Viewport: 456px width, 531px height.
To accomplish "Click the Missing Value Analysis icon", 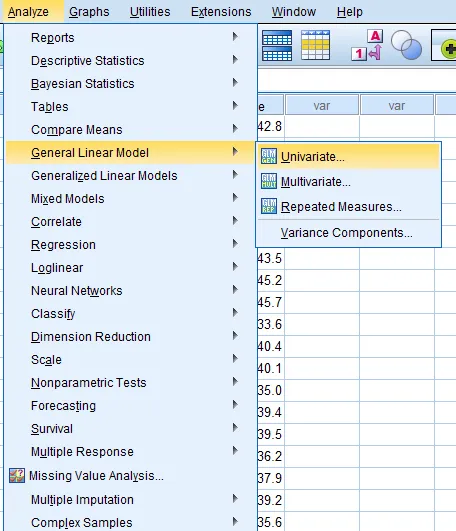I will pos(17,475).
